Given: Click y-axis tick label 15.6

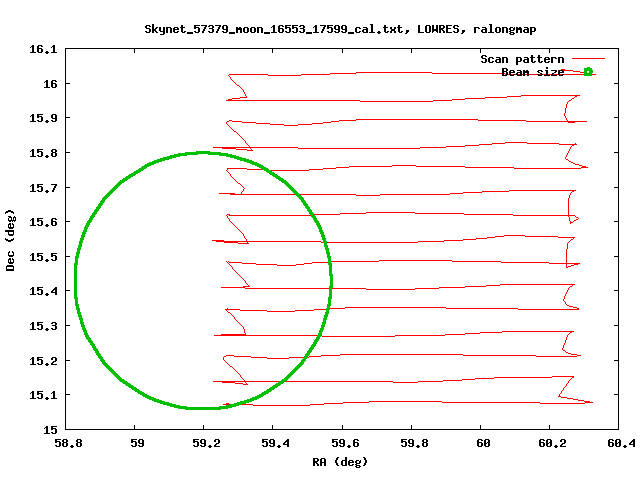Looking at the screenshot, I should coord(43,222).
